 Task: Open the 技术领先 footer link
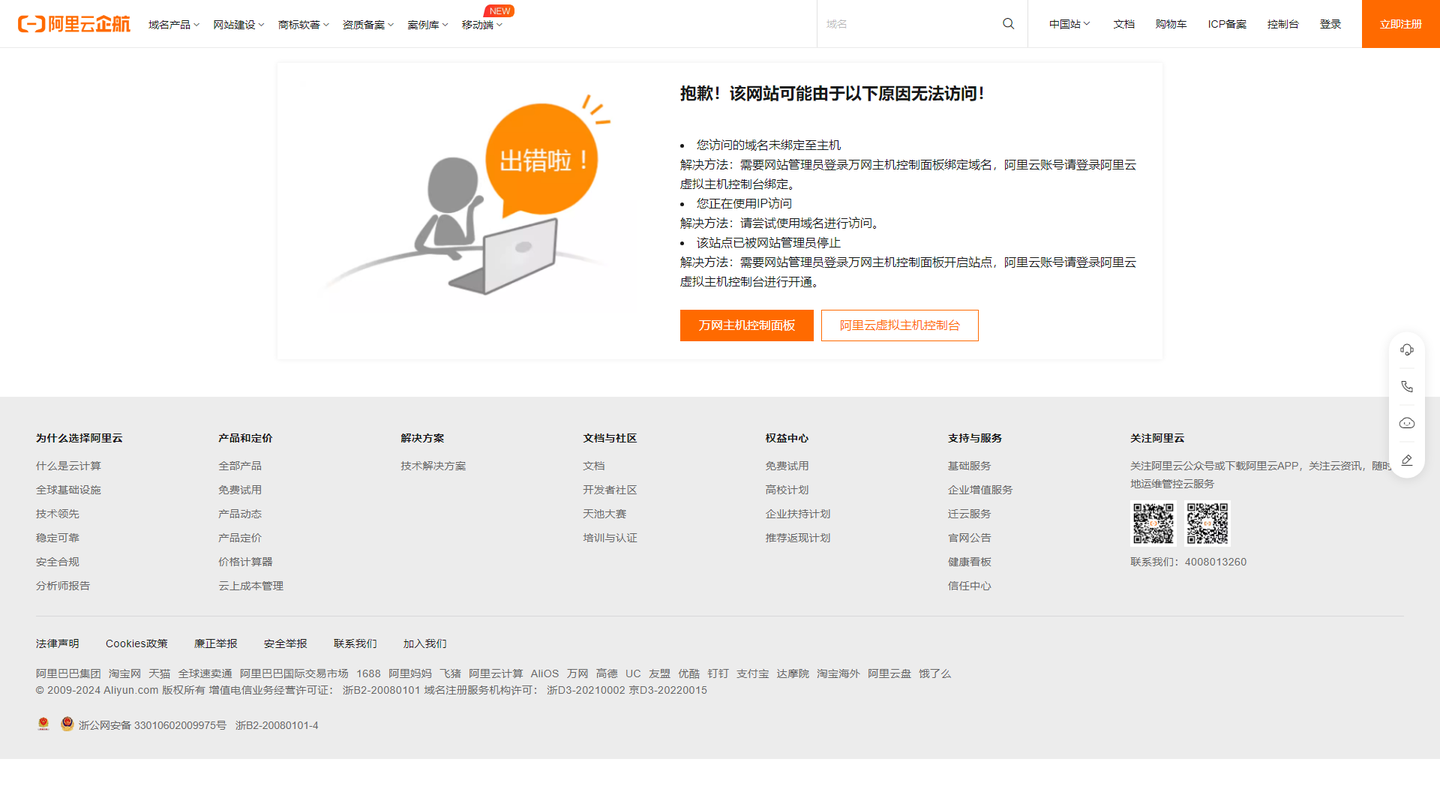pos(57,514)
